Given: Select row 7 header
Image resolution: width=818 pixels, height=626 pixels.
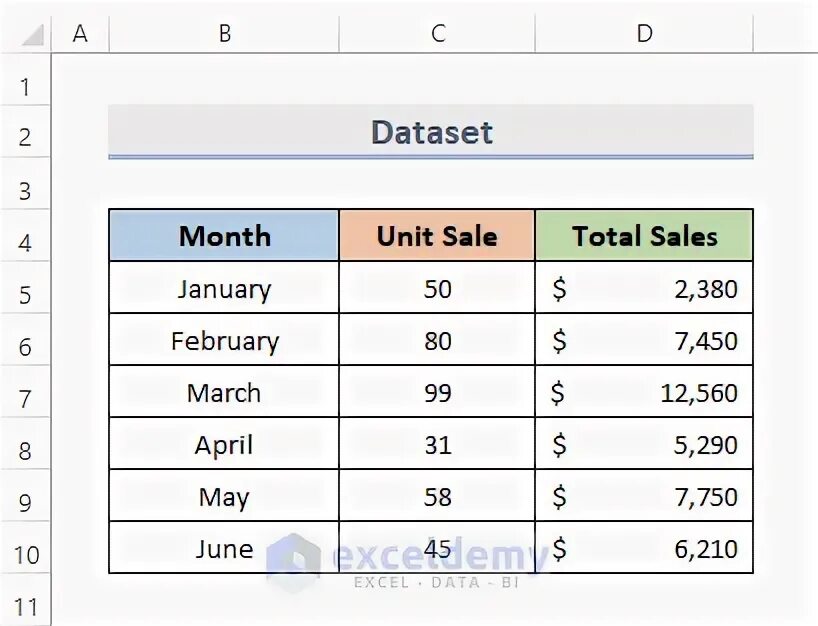Looking at the screenshot, I should 25,399.
